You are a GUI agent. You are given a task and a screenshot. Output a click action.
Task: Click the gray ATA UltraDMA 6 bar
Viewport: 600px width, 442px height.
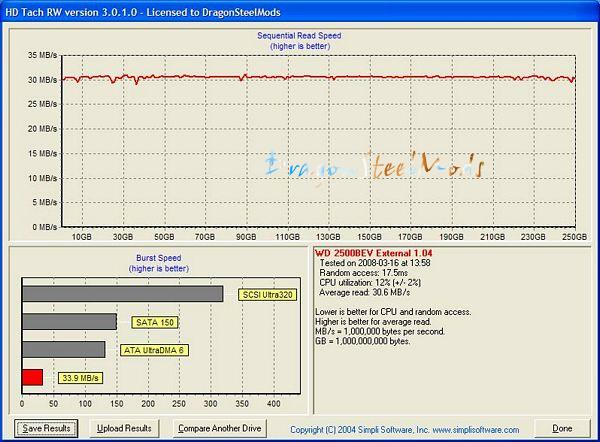63,350
